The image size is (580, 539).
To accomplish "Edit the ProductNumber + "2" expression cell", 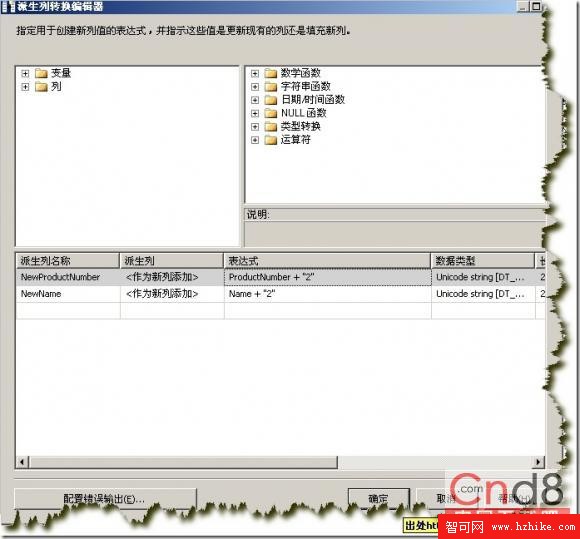I will pos(328,277).
